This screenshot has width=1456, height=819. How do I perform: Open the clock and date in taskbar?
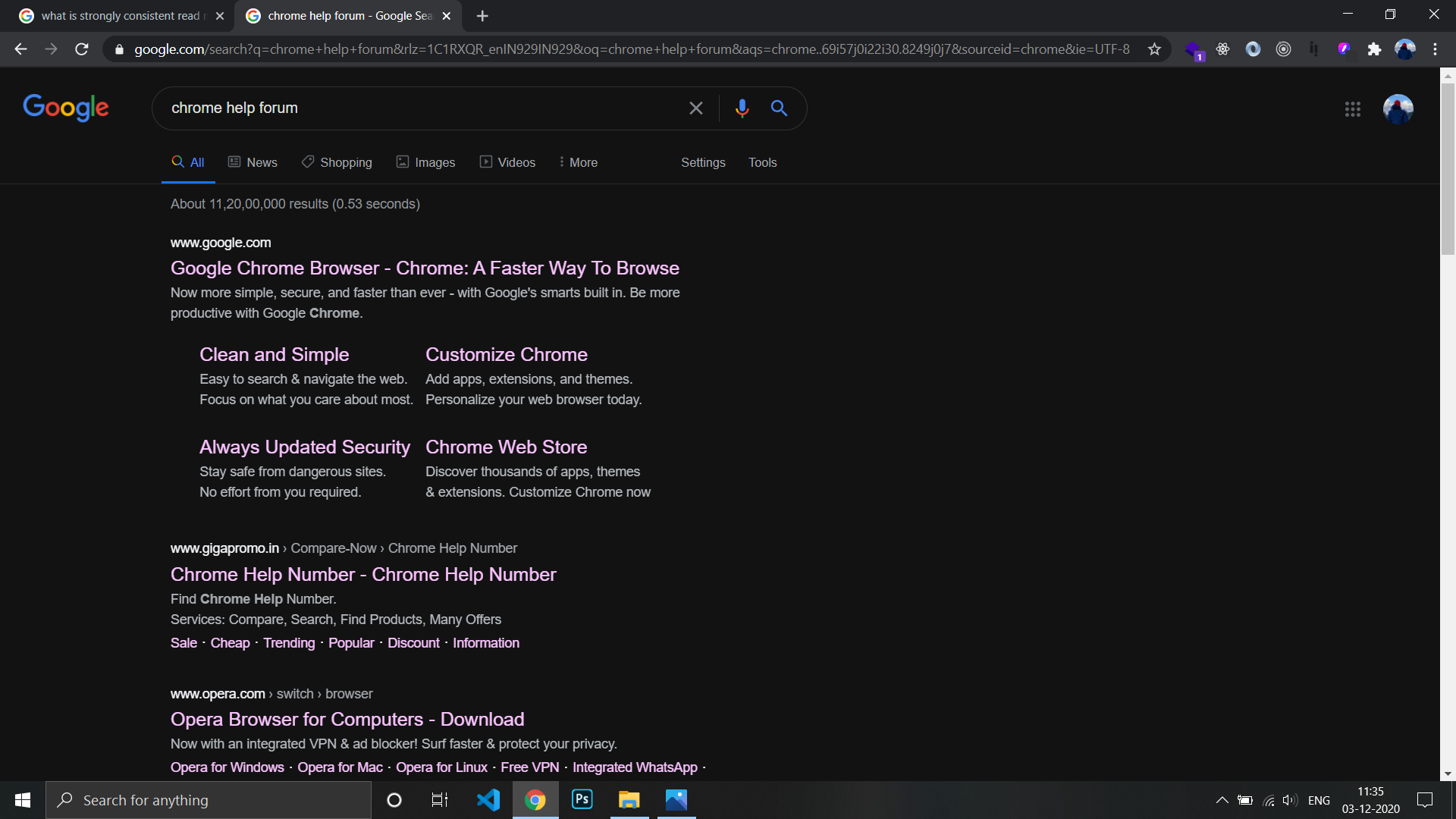point(1370,800)
